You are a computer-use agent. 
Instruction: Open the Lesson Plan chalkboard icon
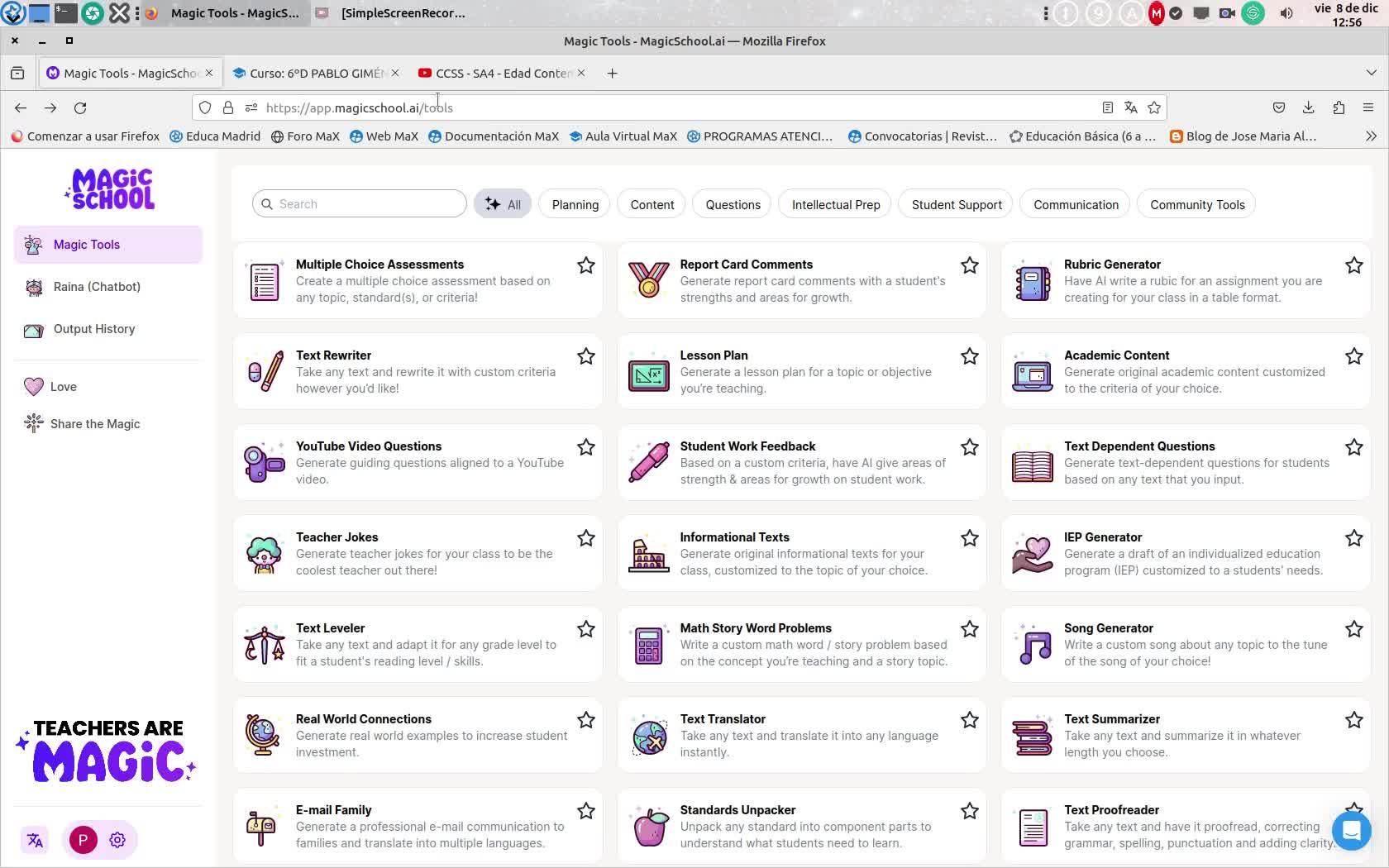649,376
